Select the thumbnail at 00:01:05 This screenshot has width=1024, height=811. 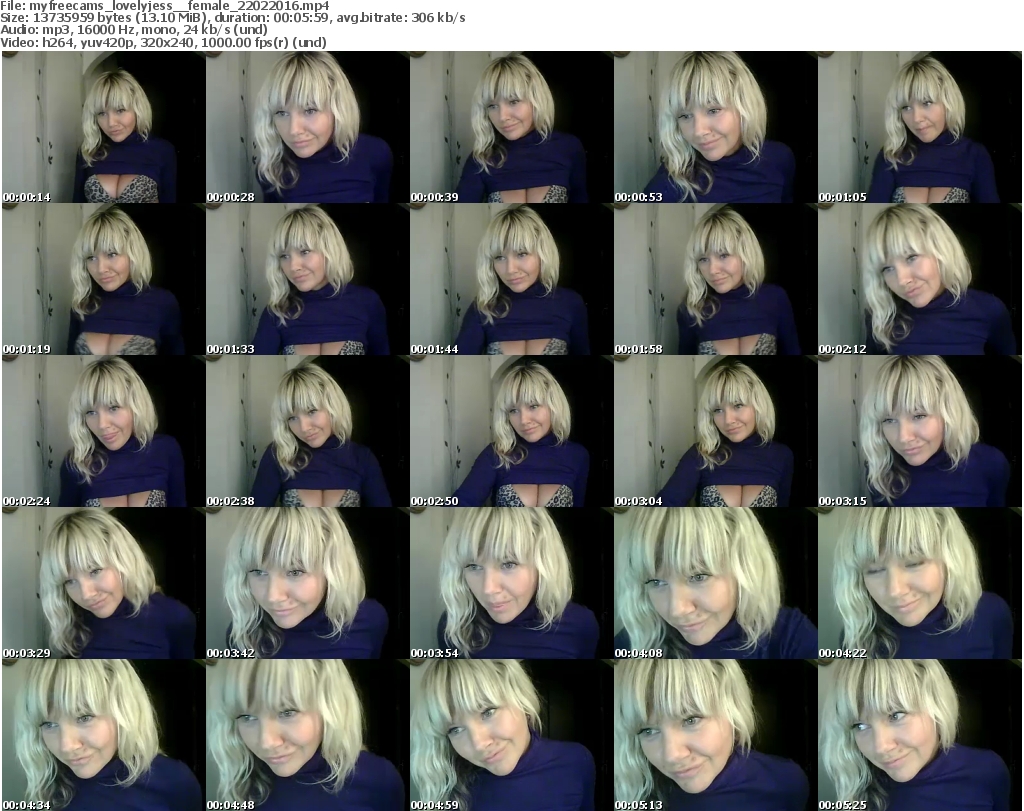point(920,127)
